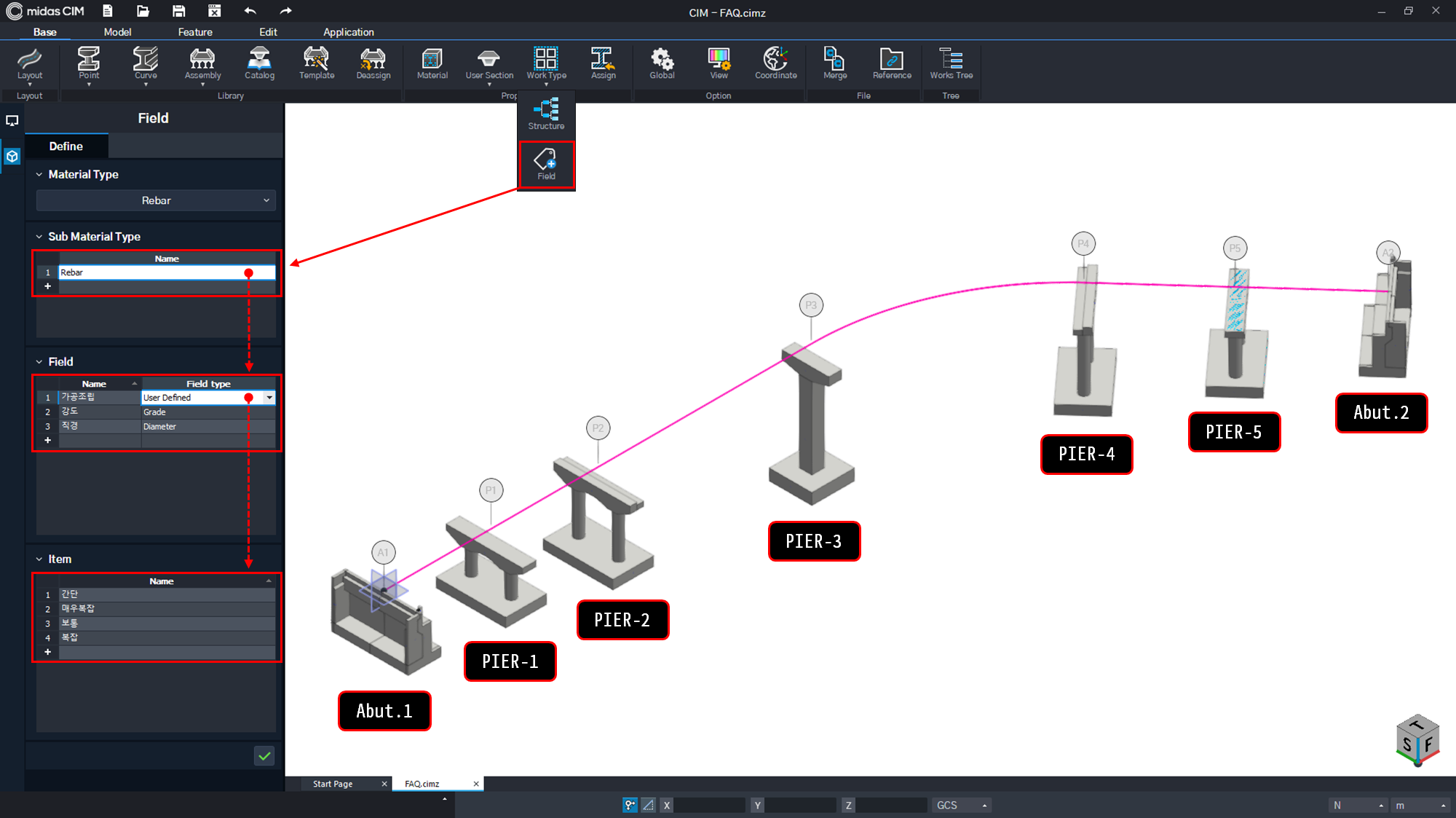Click the Z coordinate input field
This screenshot has height=818, width=1456.
[890, 805]
